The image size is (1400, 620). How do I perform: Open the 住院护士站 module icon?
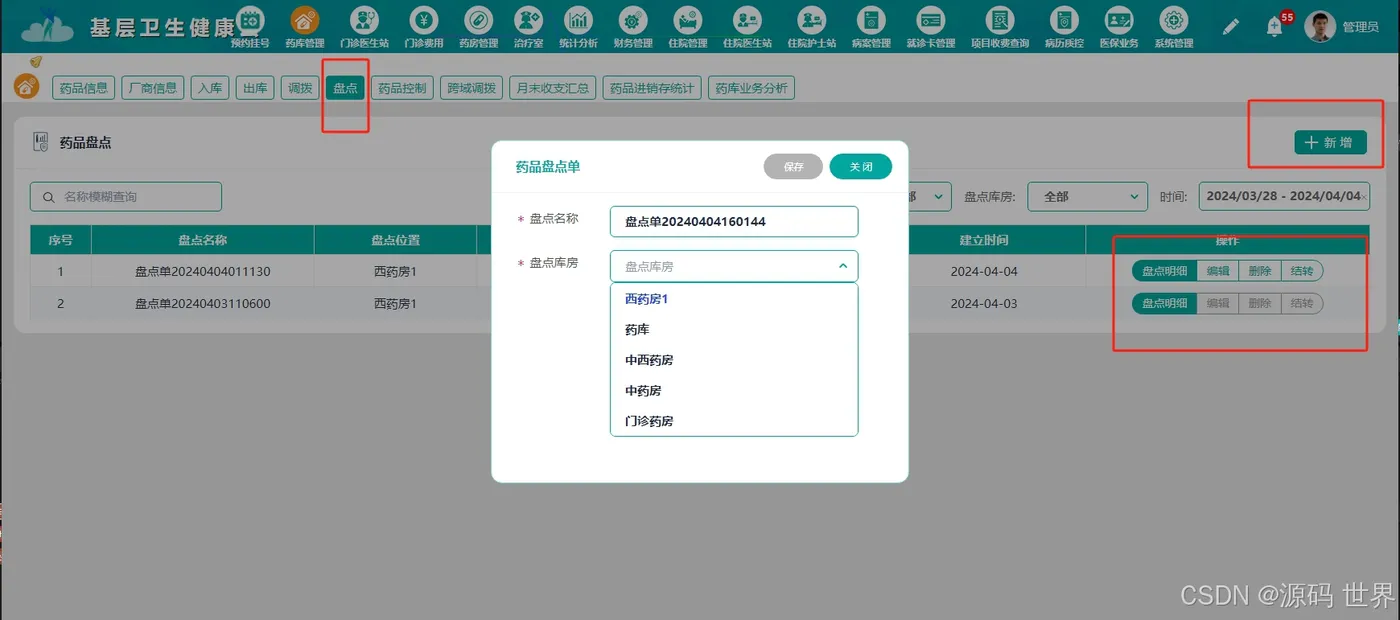point(812,20)
